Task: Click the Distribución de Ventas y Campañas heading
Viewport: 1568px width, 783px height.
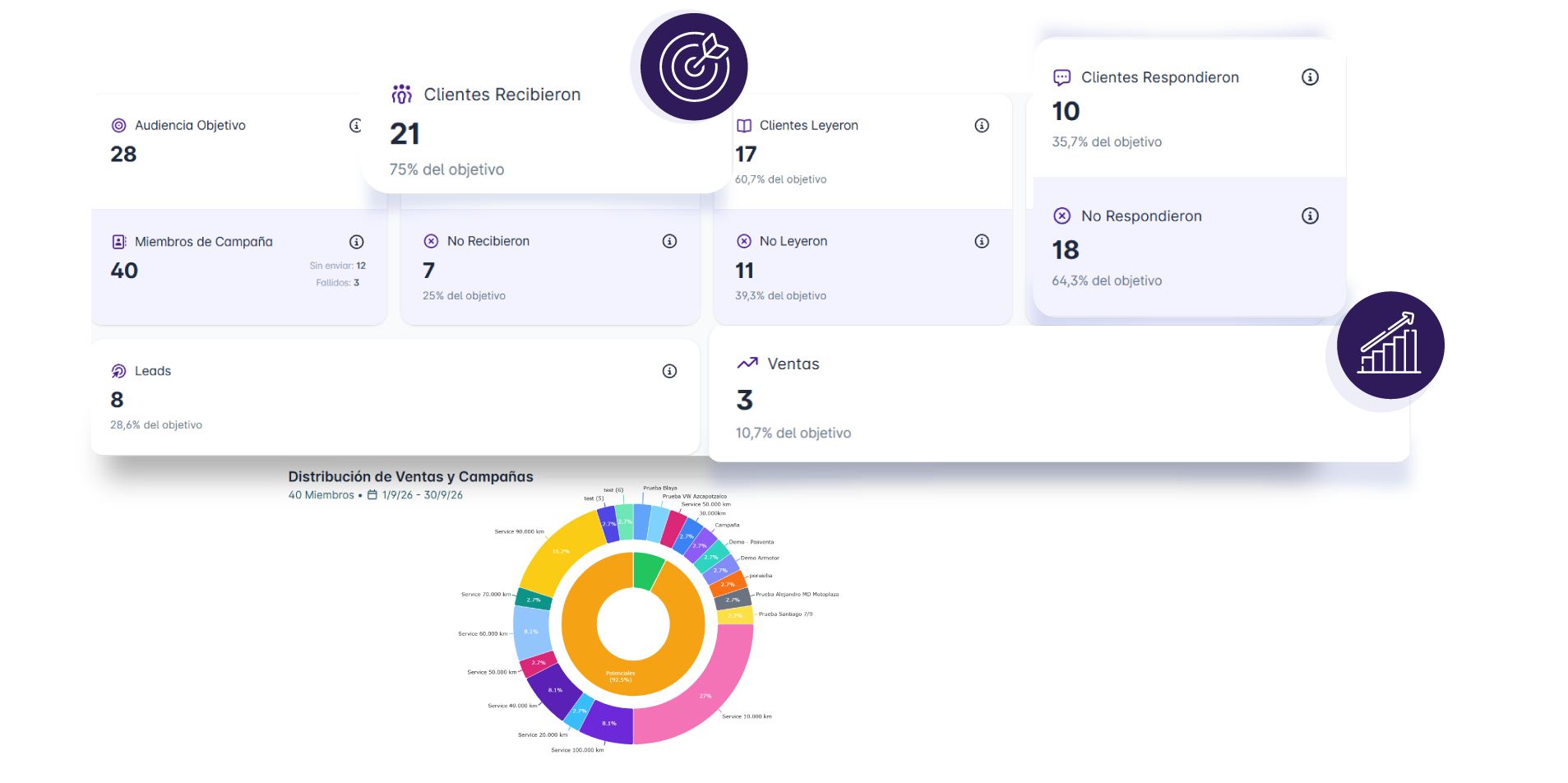Action: coord(411,477)
